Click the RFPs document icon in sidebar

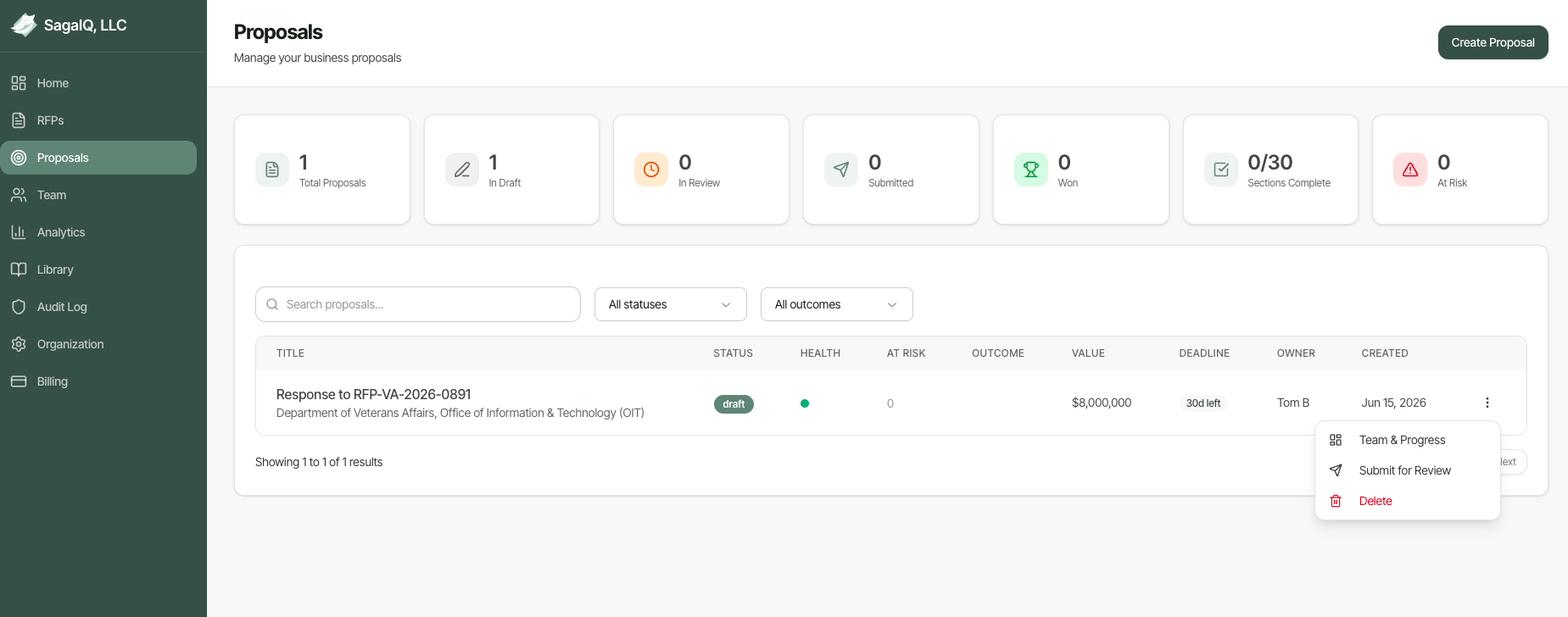[x=19, y=120]
